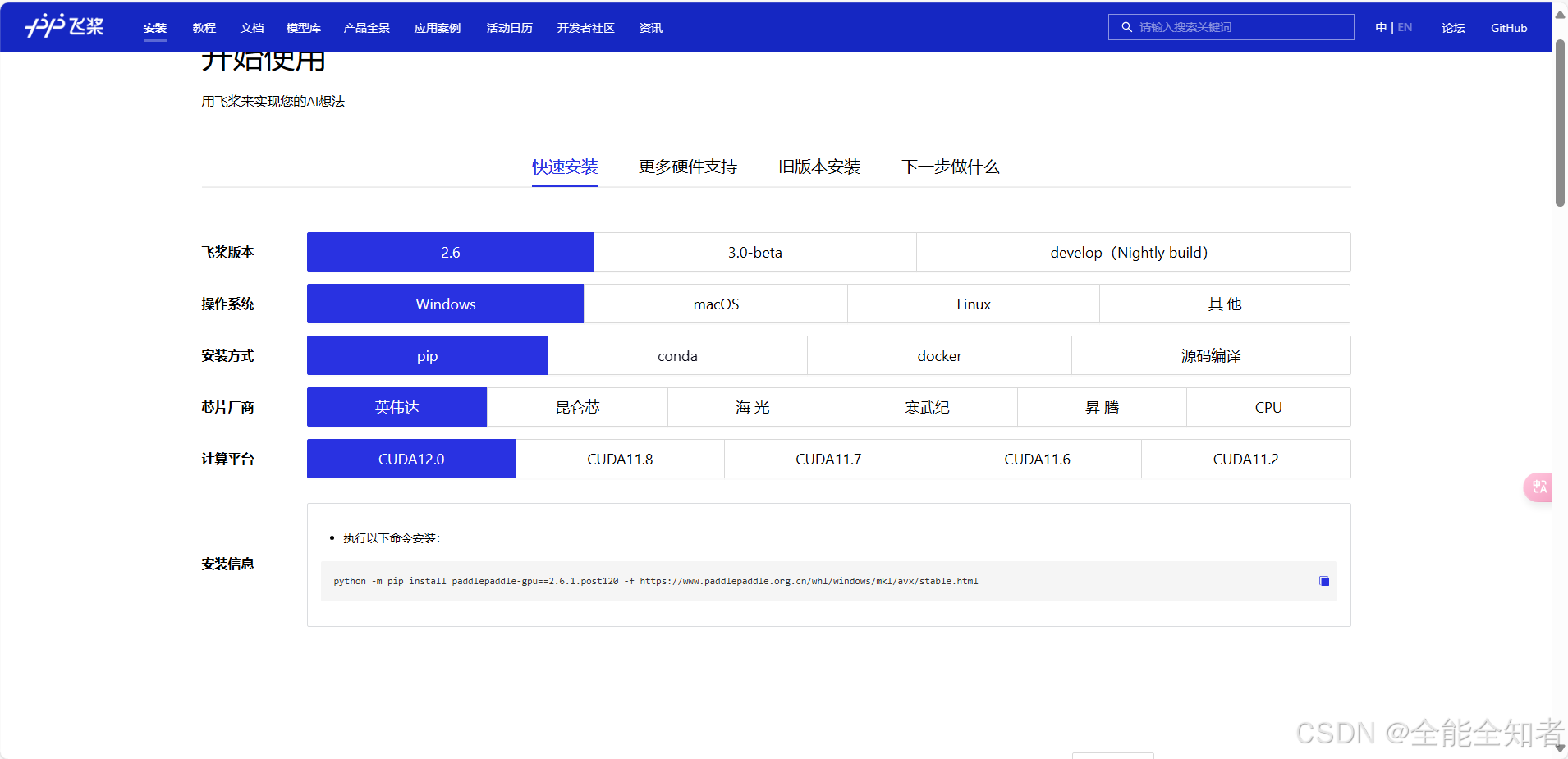The height and width of the screenshot is (759, 1568).
Task: Select CUDA11.6 compute platform
Action: click(1037, 459)
